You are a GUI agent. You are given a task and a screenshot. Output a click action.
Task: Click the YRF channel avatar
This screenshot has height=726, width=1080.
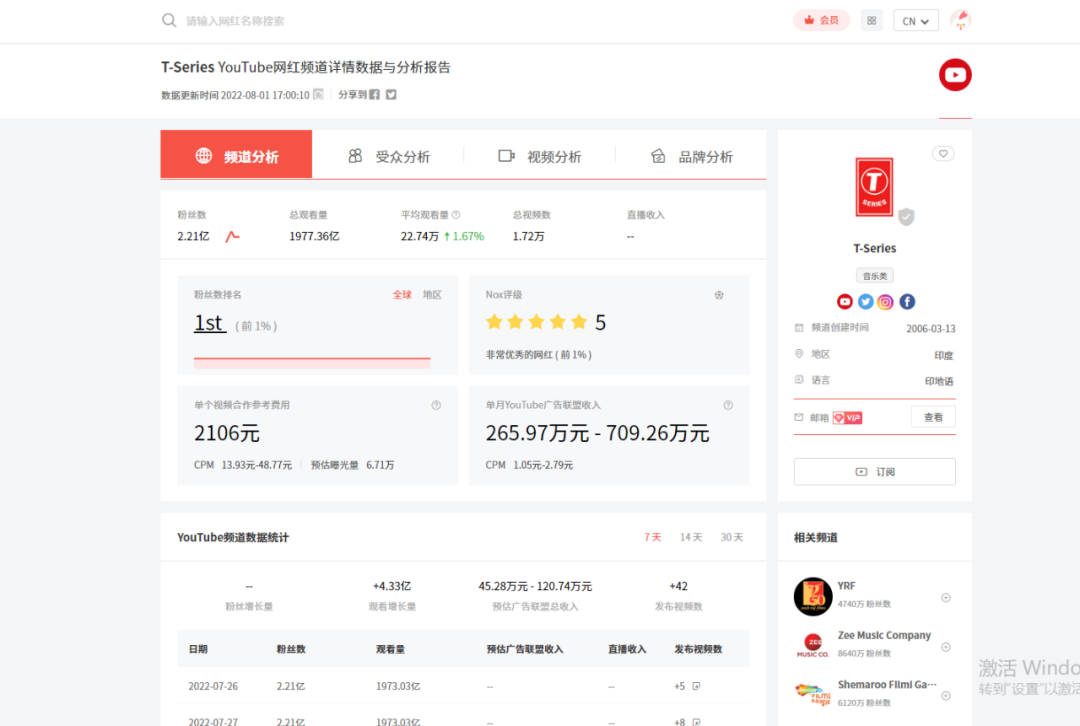click(x=813, y=596)
